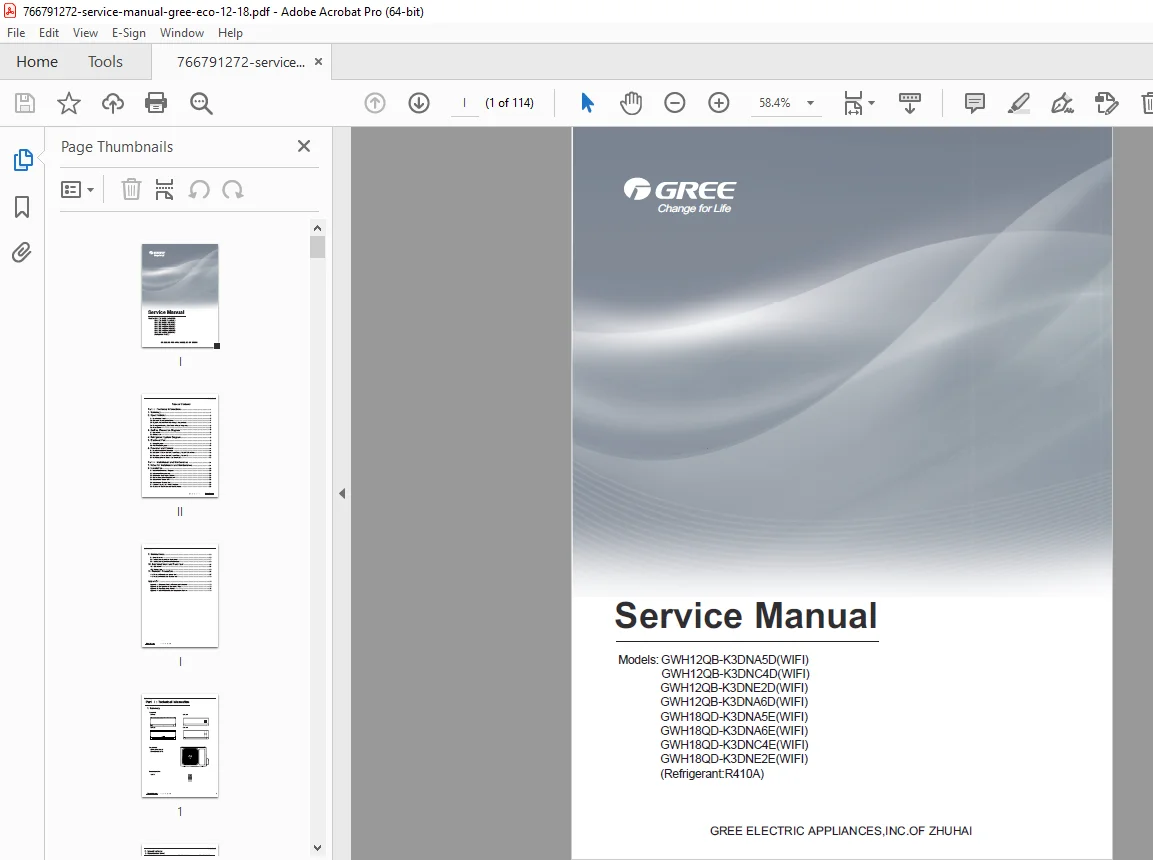Open the Sign document tool
The width and height of the screenshot is (1153, 860).
[x=1063, y=103]
